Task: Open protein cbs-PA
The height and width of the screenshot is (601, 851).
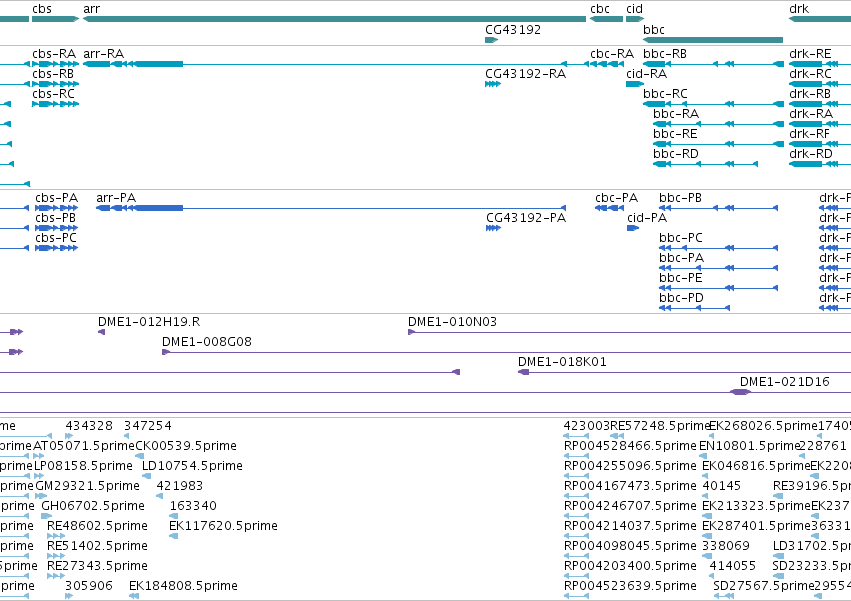Action: [56, 208]
